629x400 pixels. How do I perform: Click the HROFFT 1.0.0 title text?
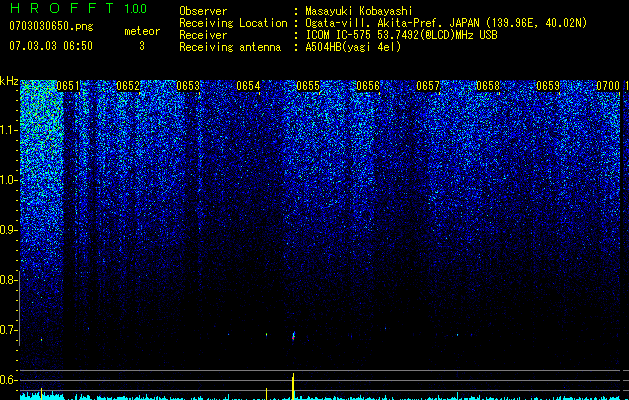tap(78, 8)
